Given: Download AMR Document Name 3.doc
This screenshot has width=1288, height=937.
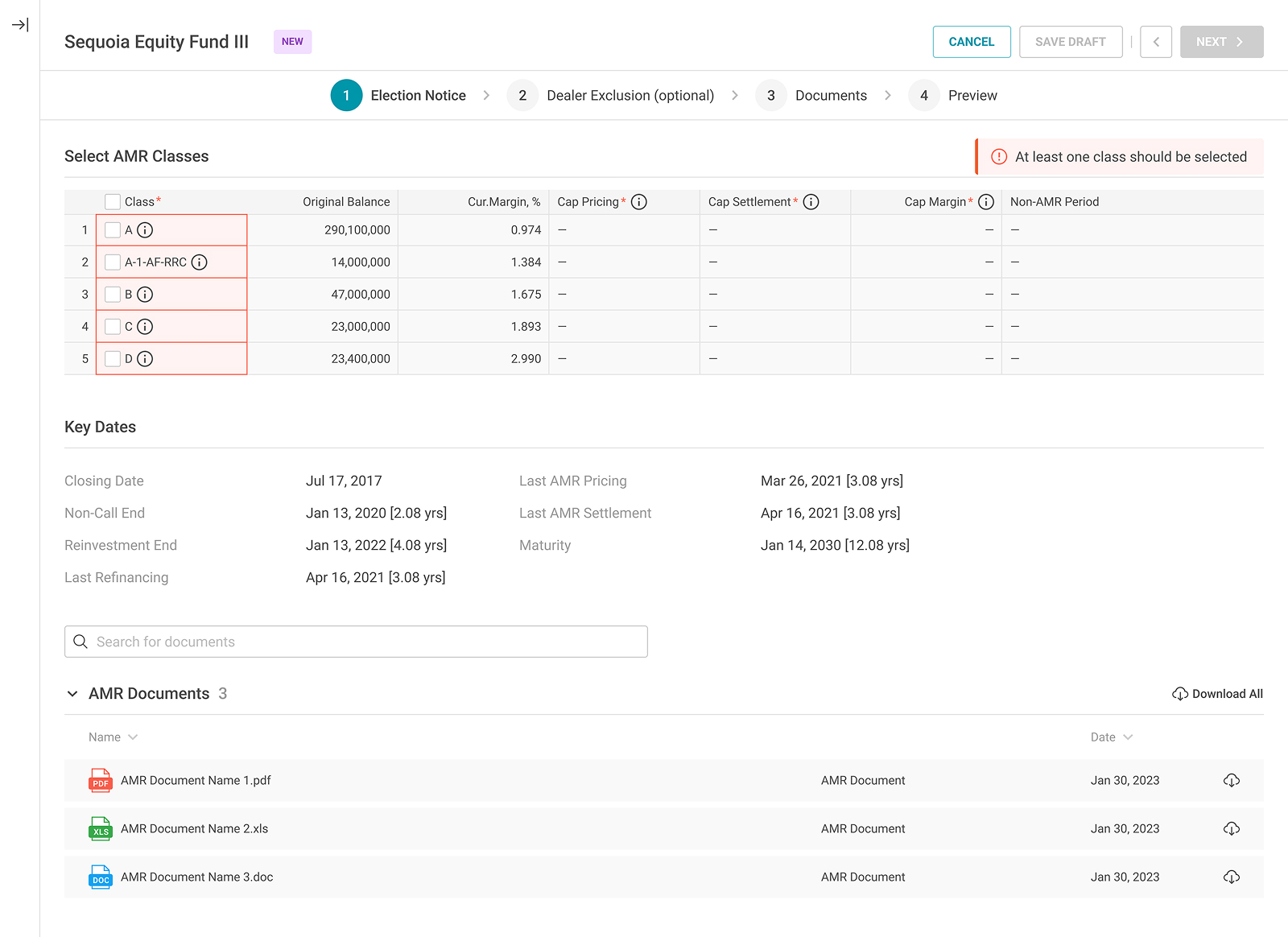Looking at the screenshot, I should point(1232,877).
